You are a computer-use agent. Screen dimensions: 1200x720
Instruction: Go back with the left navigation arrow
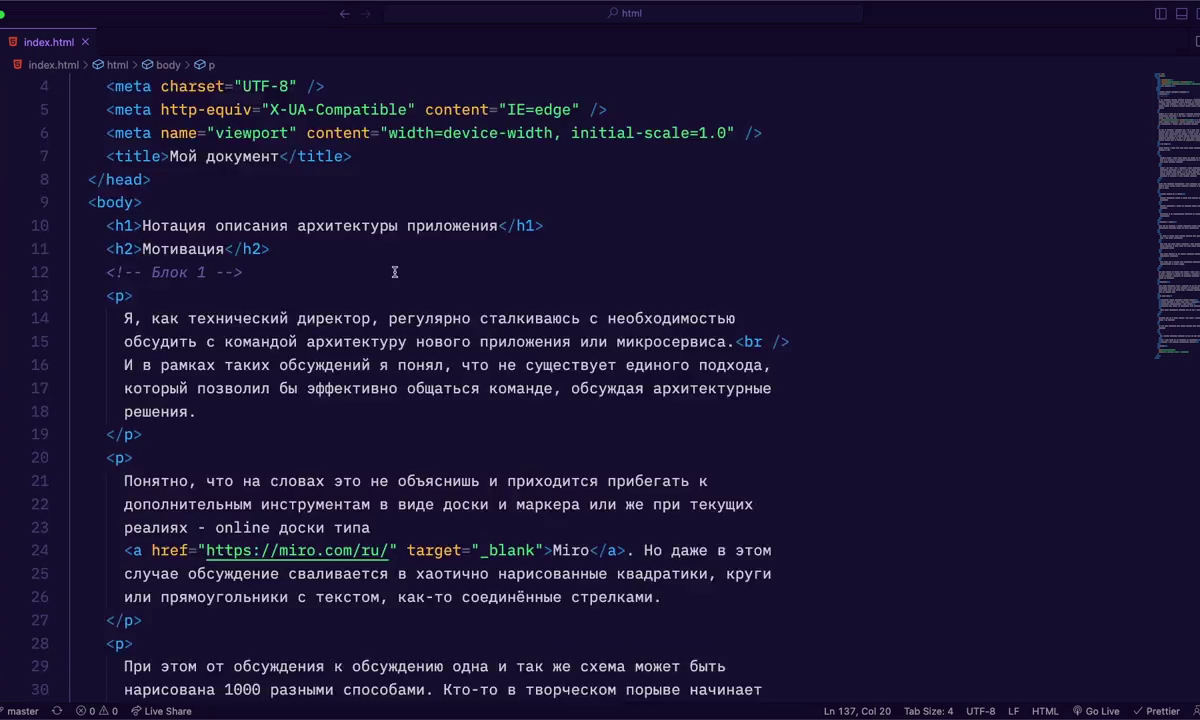pos(345,14)
